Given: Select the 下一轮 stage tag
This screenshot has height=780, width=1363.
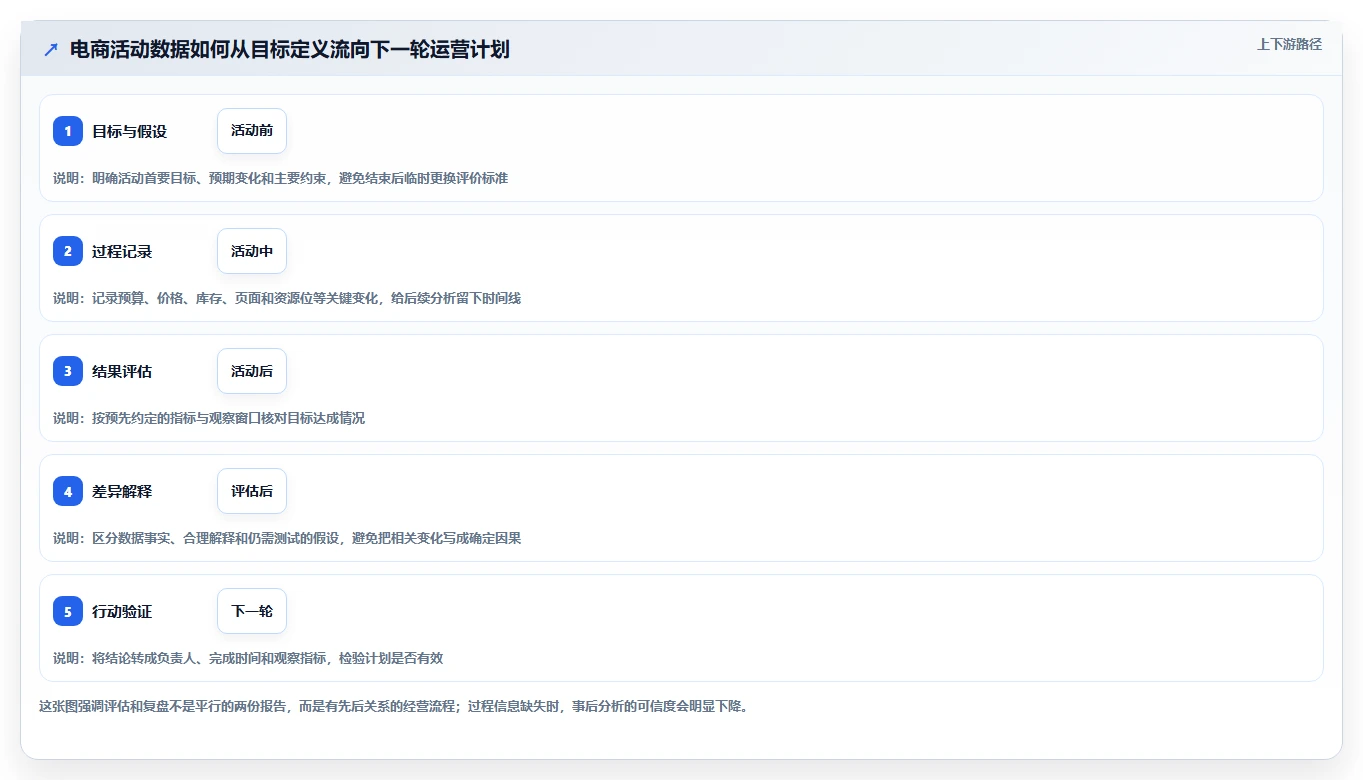Looking at the screenshot, I should tap(252, 611).
